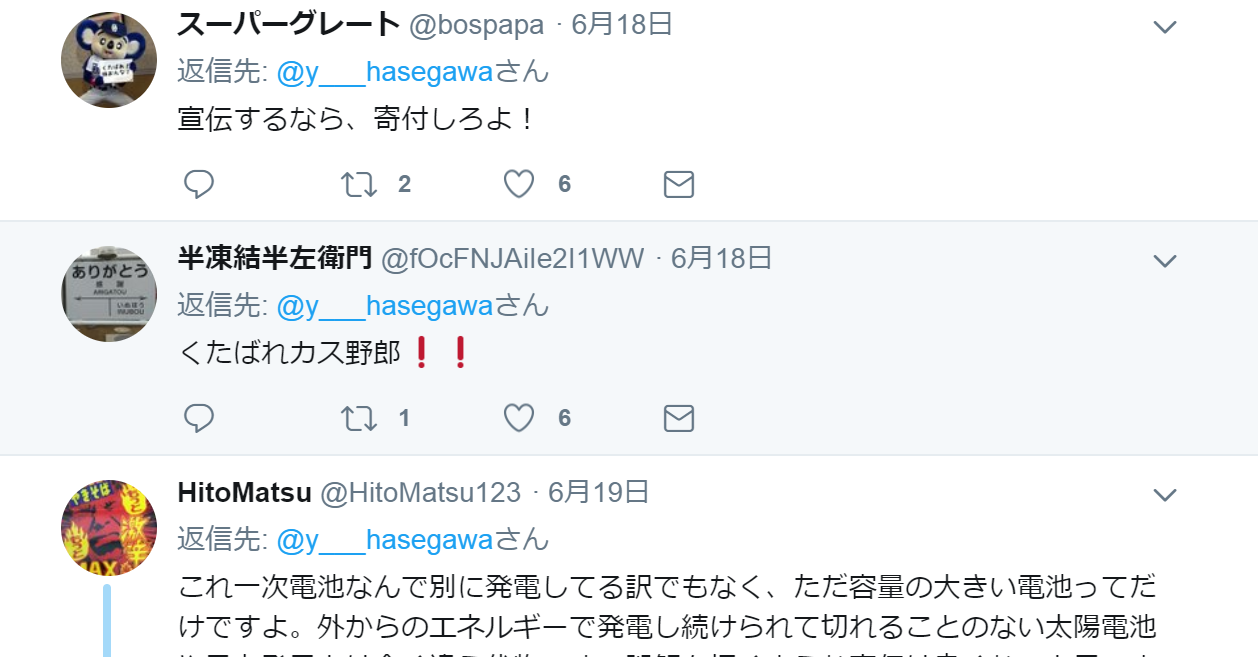Retweet the スーパーグレート tweet
This screenshot has width=1258, height=657.
(359, 184)
